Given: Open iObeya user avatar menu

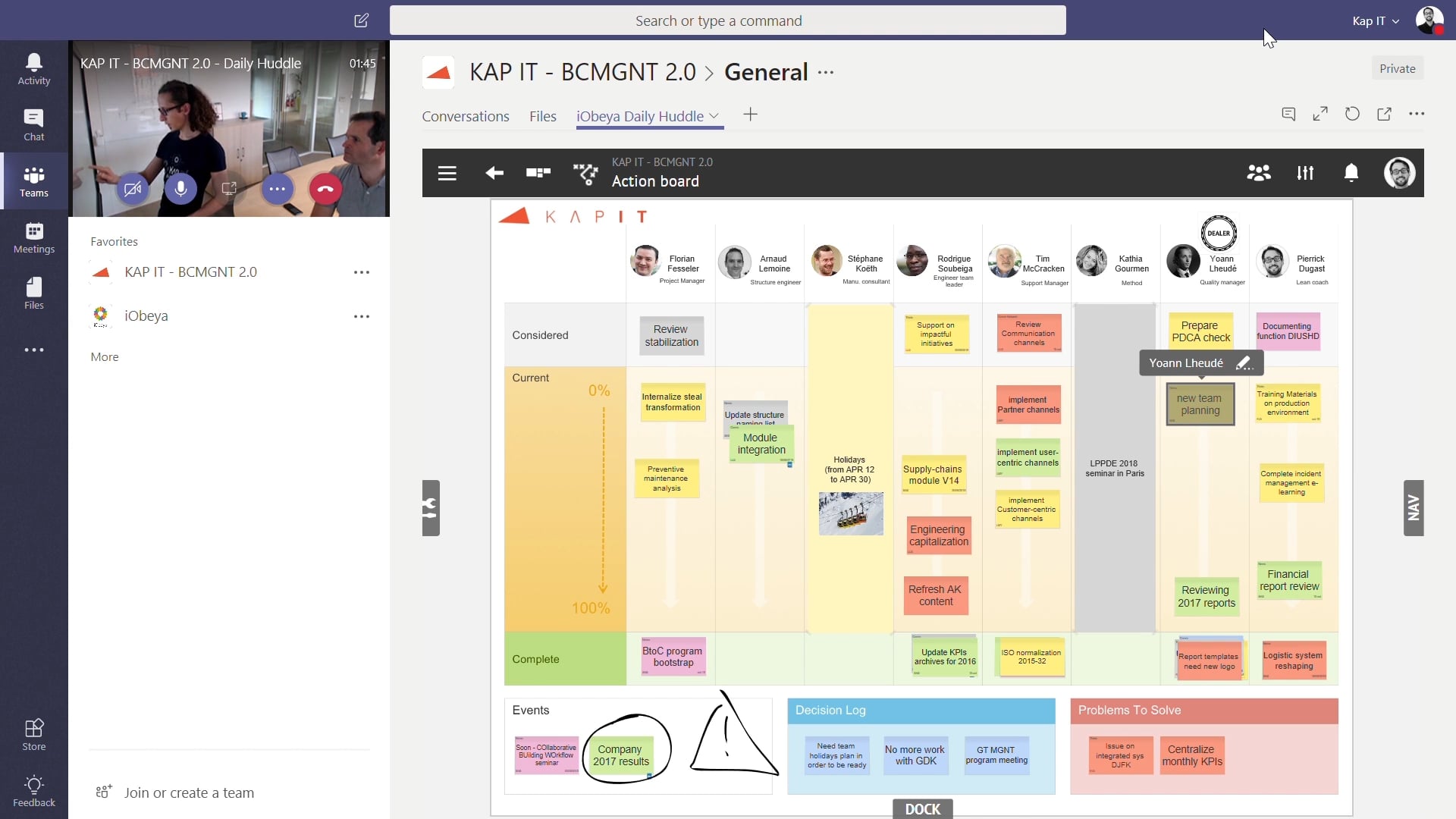Looking at the screenshot, I should click(x=1399, y=173).
